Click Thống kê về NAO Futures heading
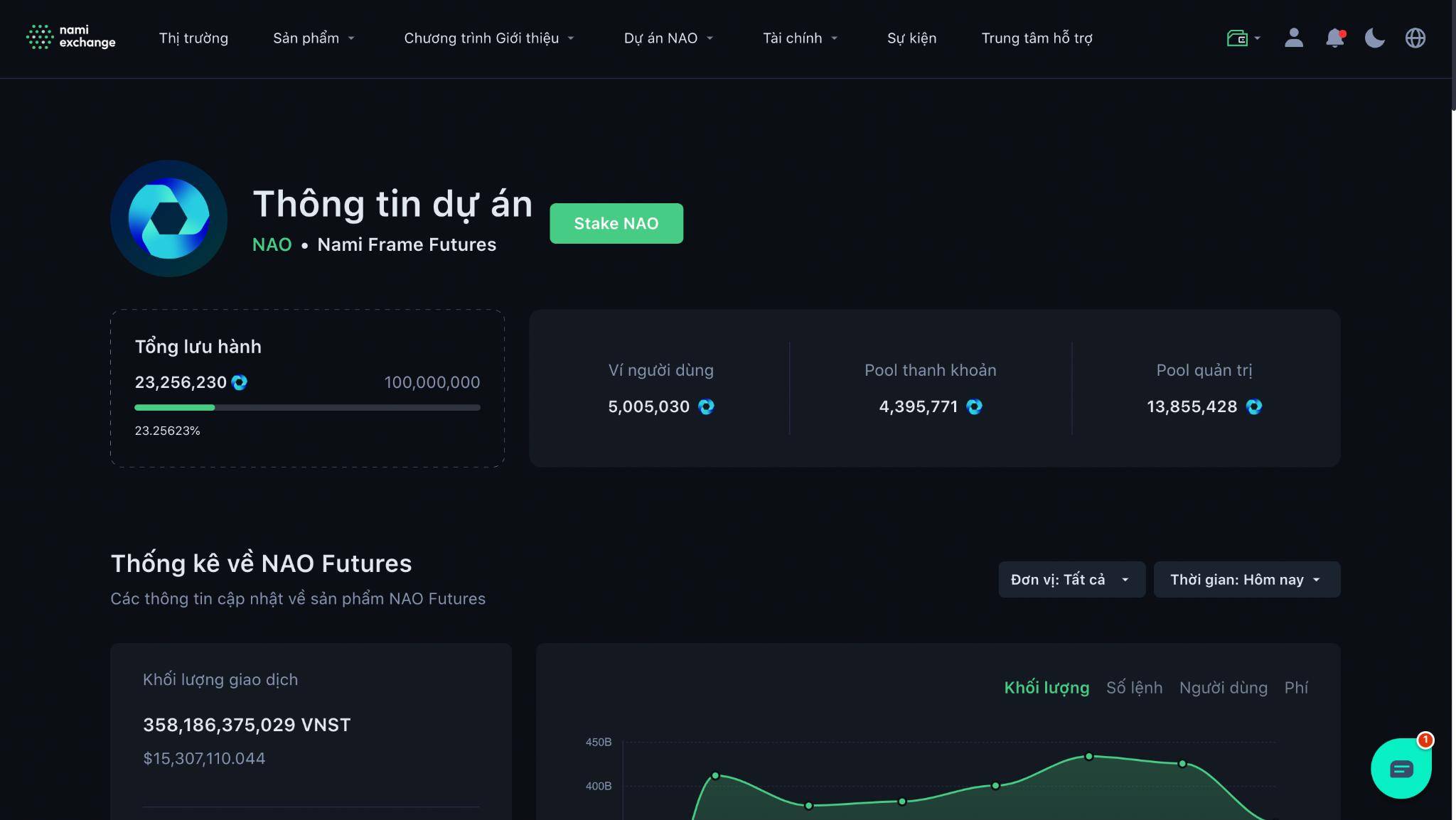Viewport: 1456px width, 820px height. tap(261, 563)
